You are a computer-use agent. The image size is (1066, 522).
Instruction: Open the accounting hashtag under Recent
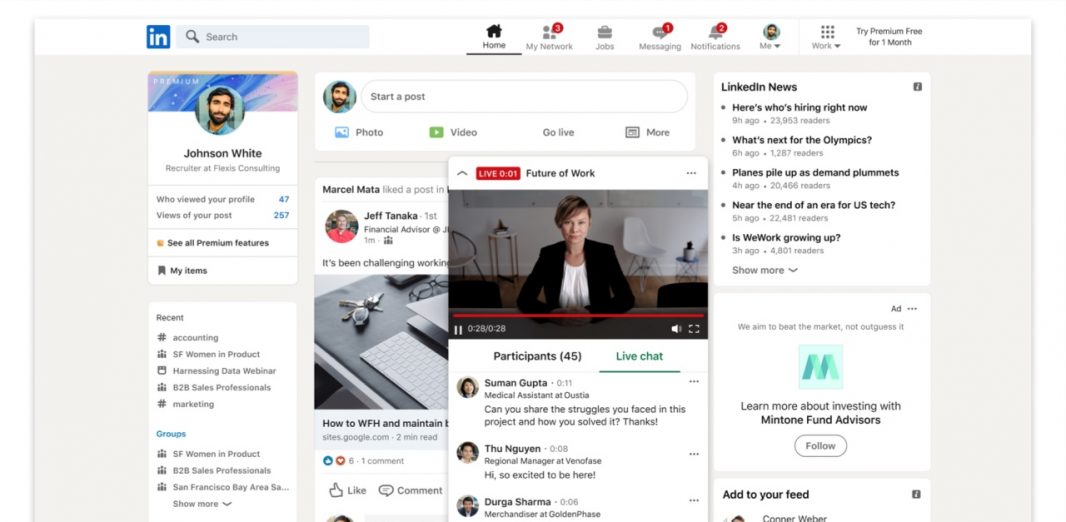188,338
